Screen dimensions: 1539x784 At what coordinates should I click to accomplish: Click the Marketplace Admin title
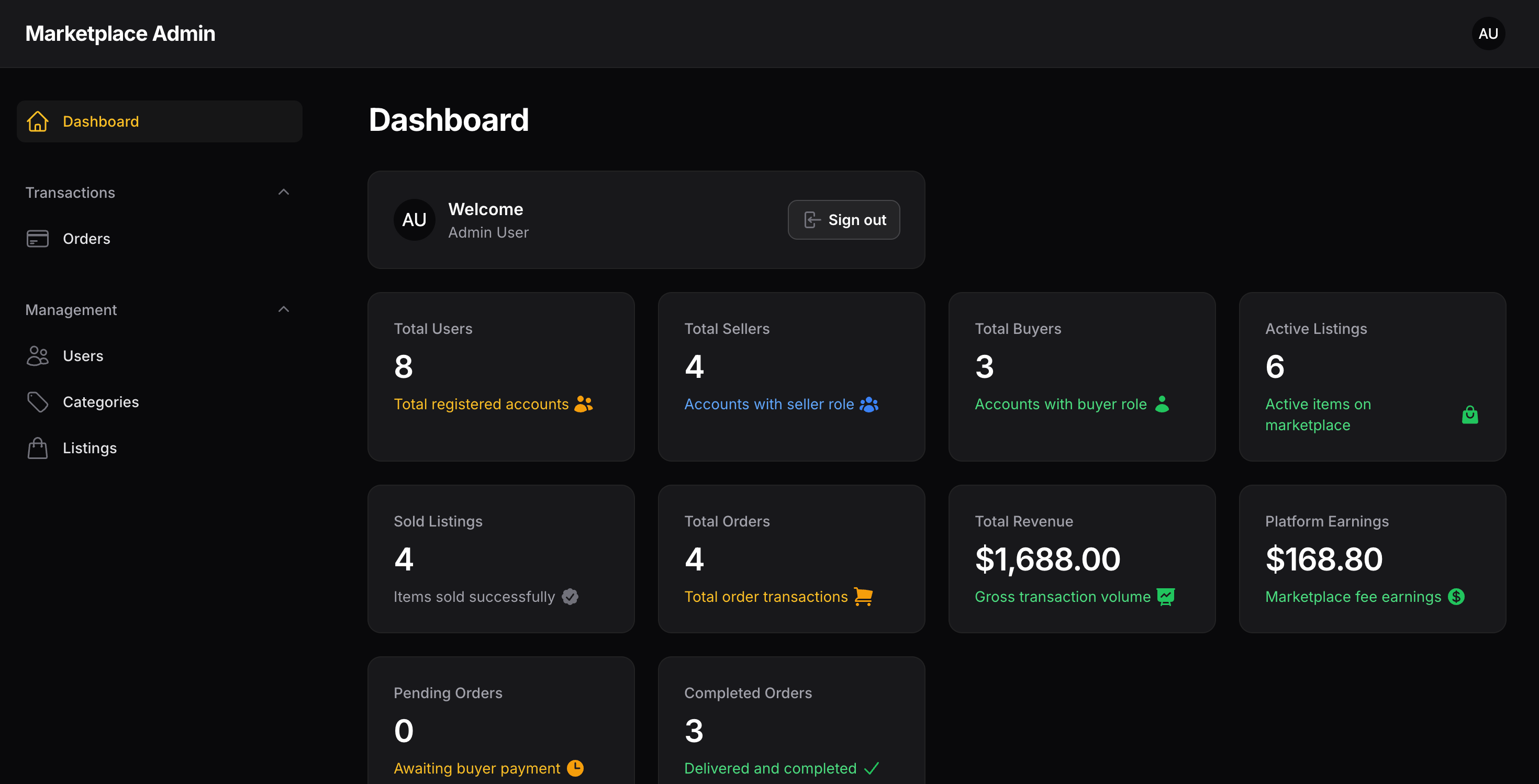point(120,33)
